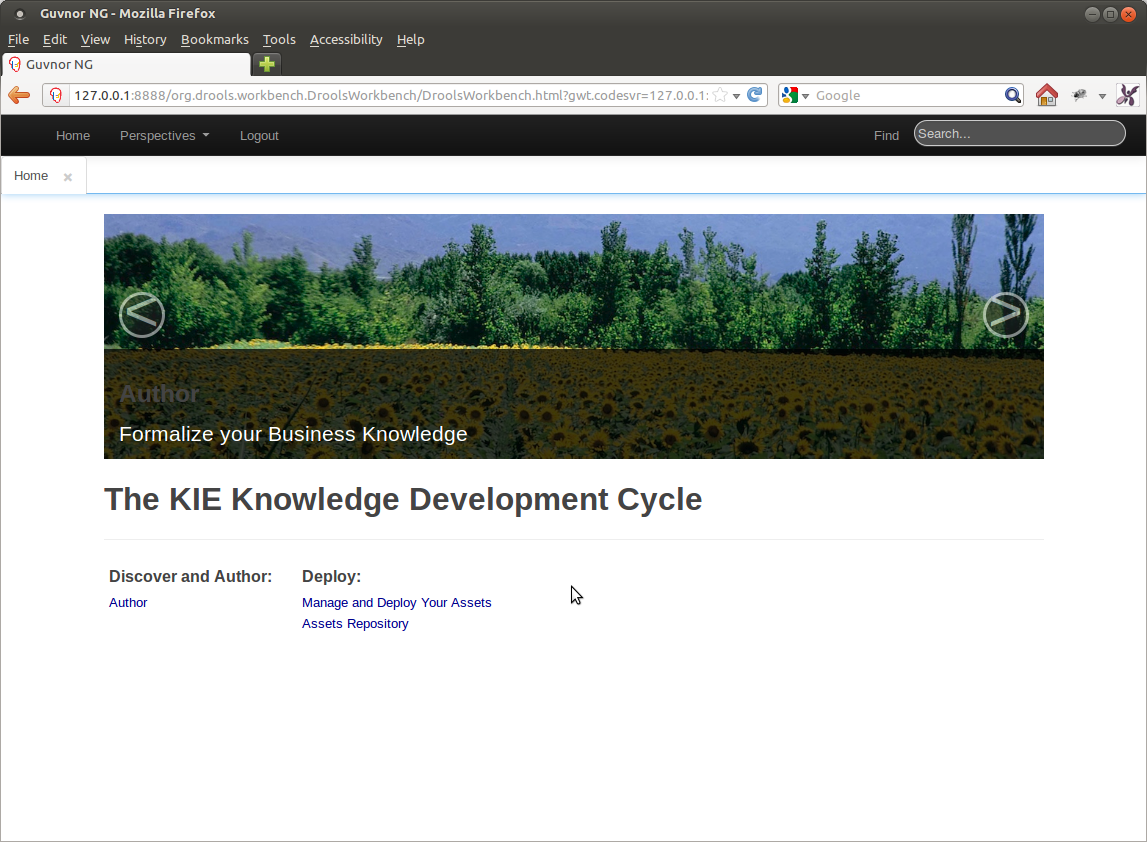Open the search engine selector dropdown
The height and width of the screenshot is (842, 1147).
coord(795,95)
